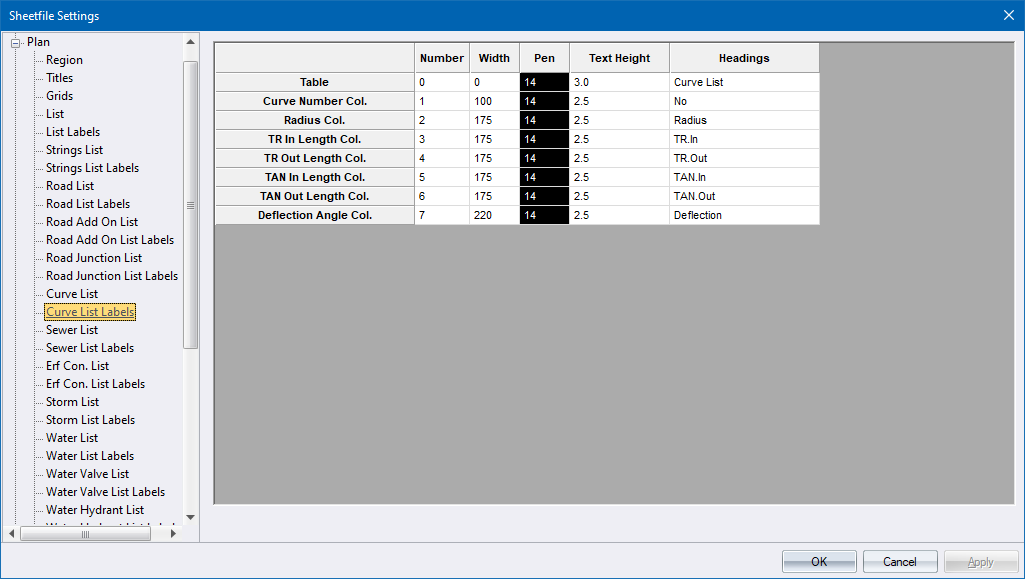The width and height of the screenshot is (1025, 579).
Task: Click the Pen swatch for Radius Col.
Action: [x=543, y=119]
